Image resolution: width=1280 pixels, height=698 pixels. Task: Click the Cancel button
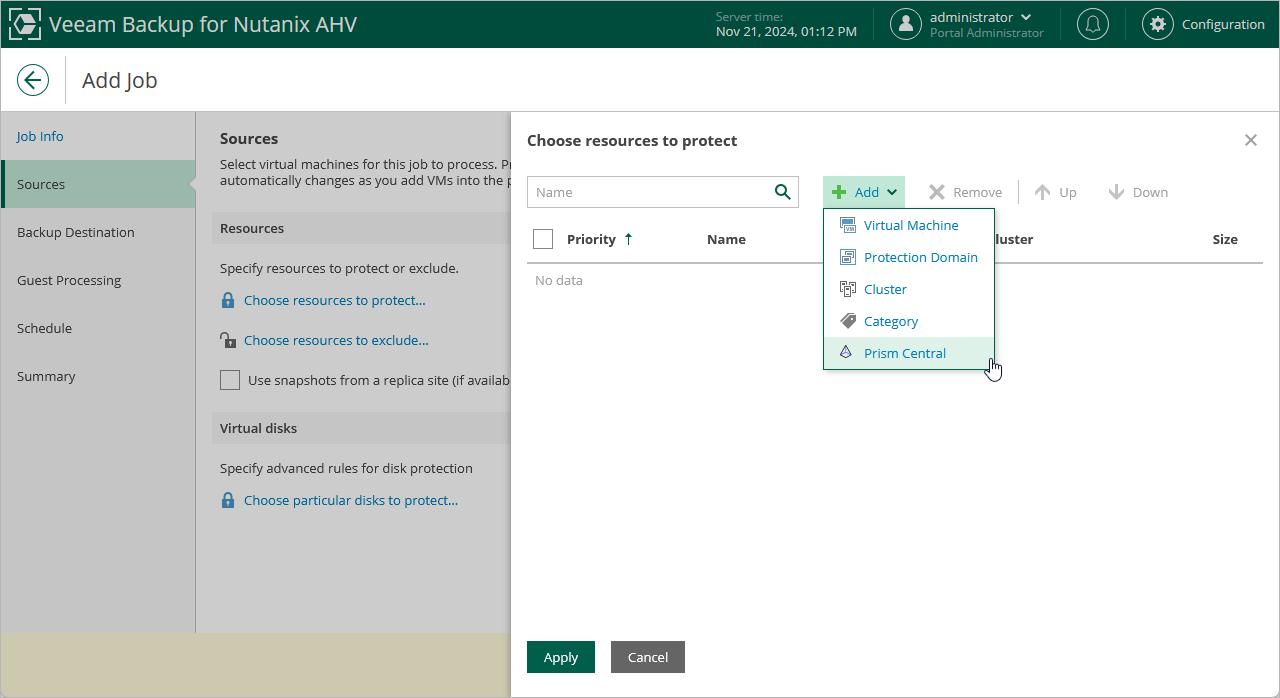pyautogui.click(x=648, y=657)
